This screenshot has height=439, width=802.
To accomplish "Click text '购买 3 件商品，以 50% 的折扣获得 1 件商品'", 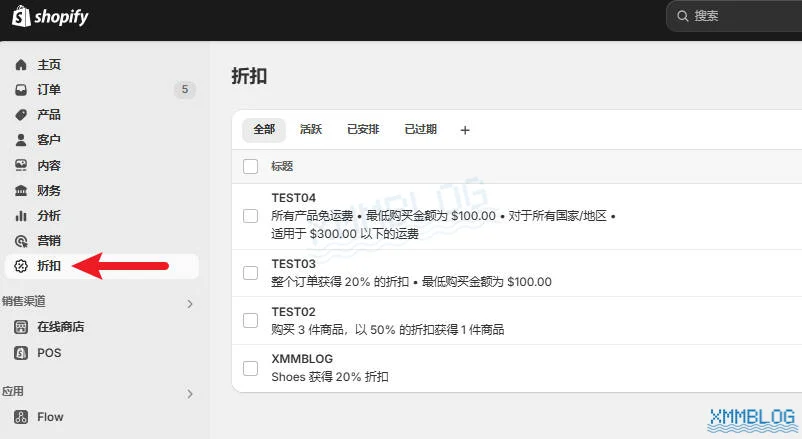I will (388, 330).
